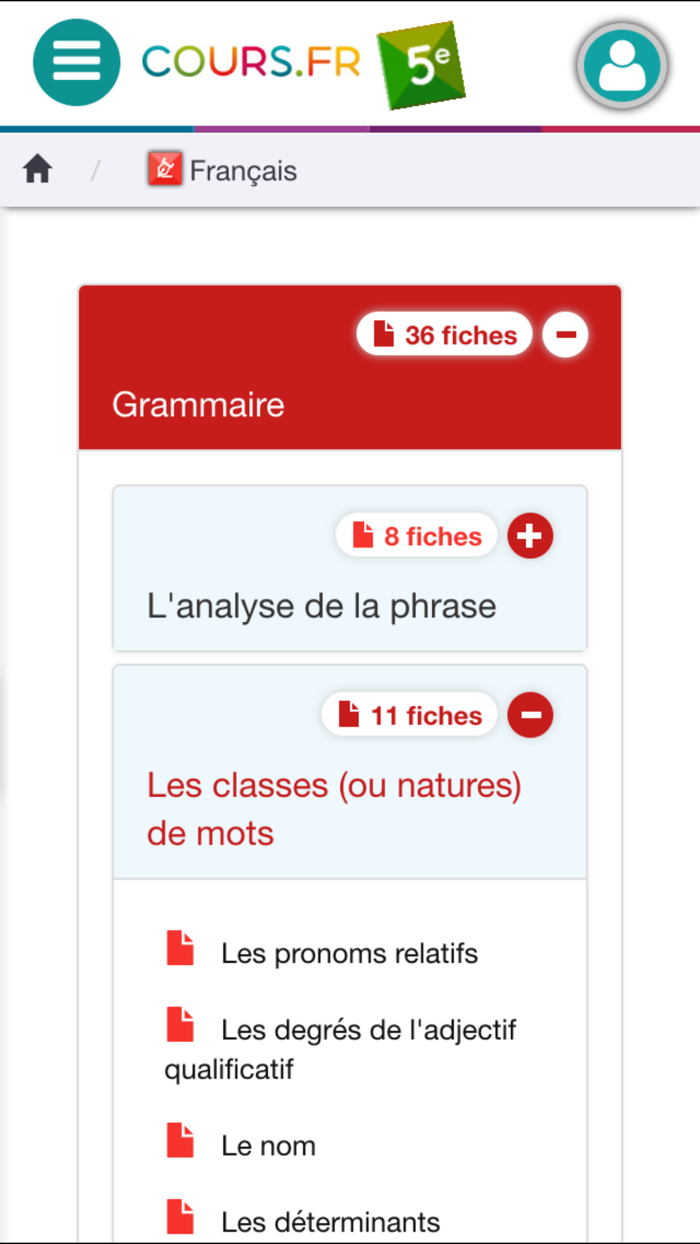Click the document icon beside Le nom
Image resolution: width=700 pixels, height=1244 pixels.
[180, 1139]
